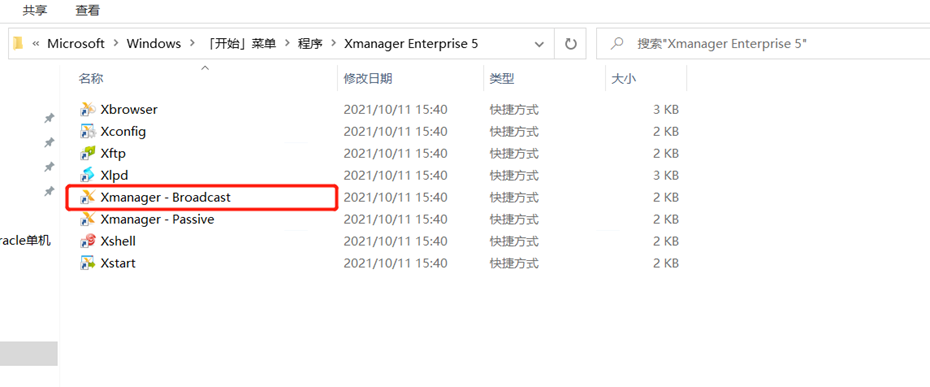This screenshot has width=930, height=387.
Task: Click the refresh button beside address bar
Action: coord(571,43)
